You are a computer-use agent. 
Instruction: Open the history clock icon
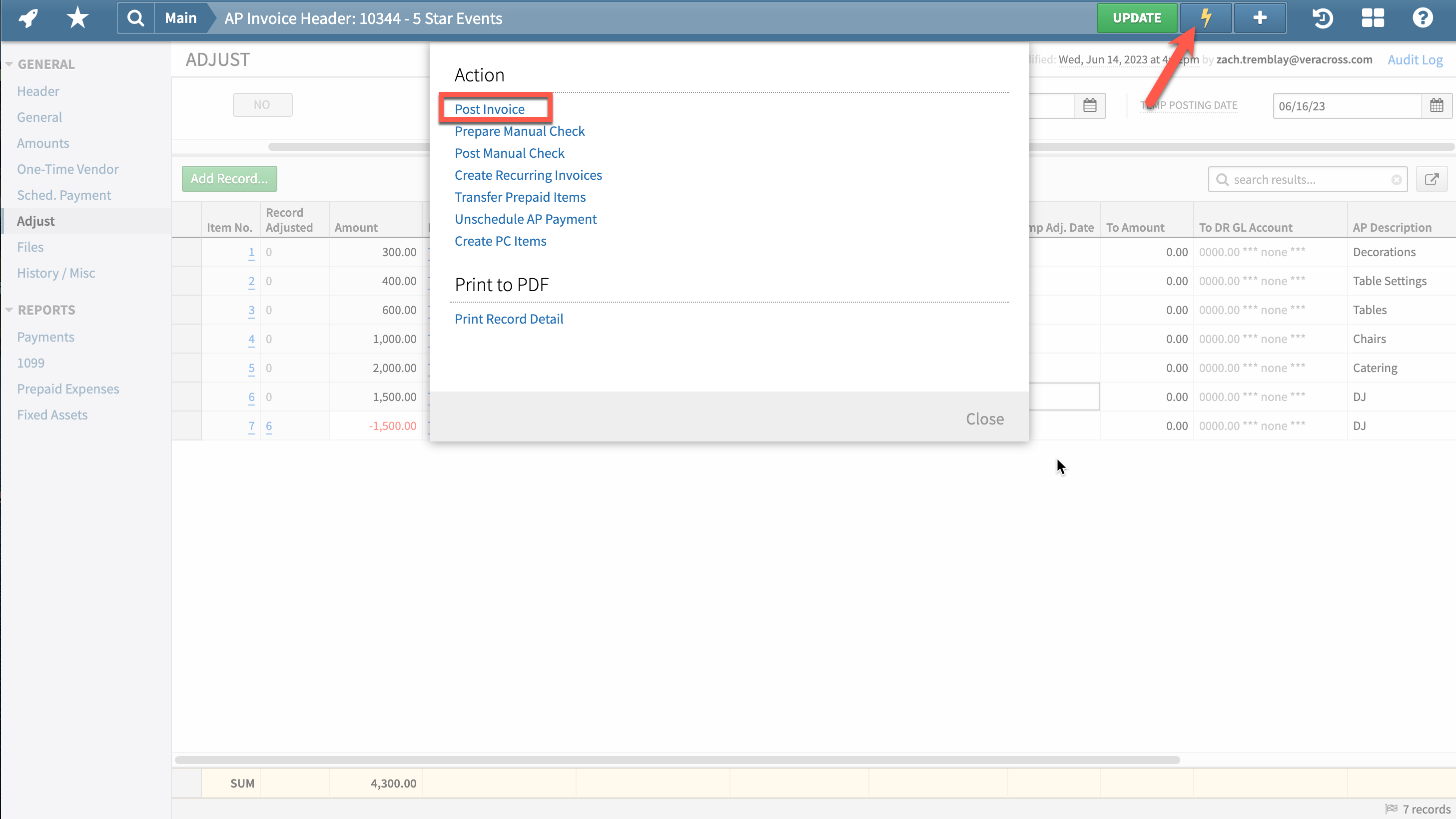click(1322, 17)
